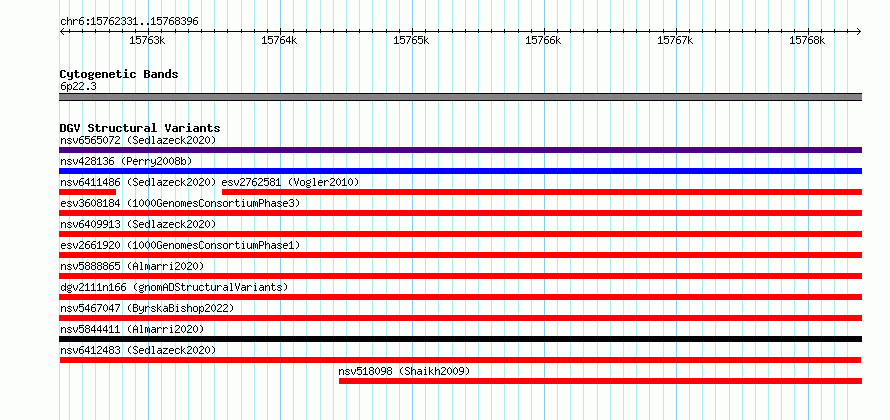Open dgv2111n166 (gnomADStructuralVariants) label

coord(174,287)
